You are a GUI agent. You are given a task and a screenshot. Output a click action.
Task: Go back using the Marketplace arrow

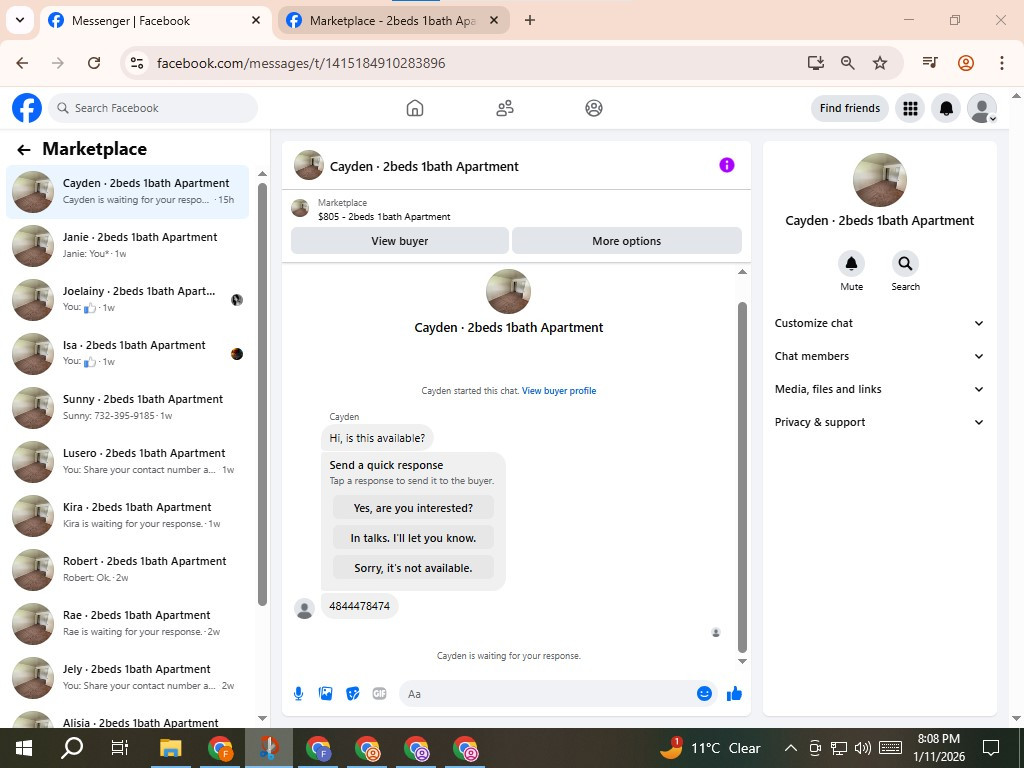point(24,150)
